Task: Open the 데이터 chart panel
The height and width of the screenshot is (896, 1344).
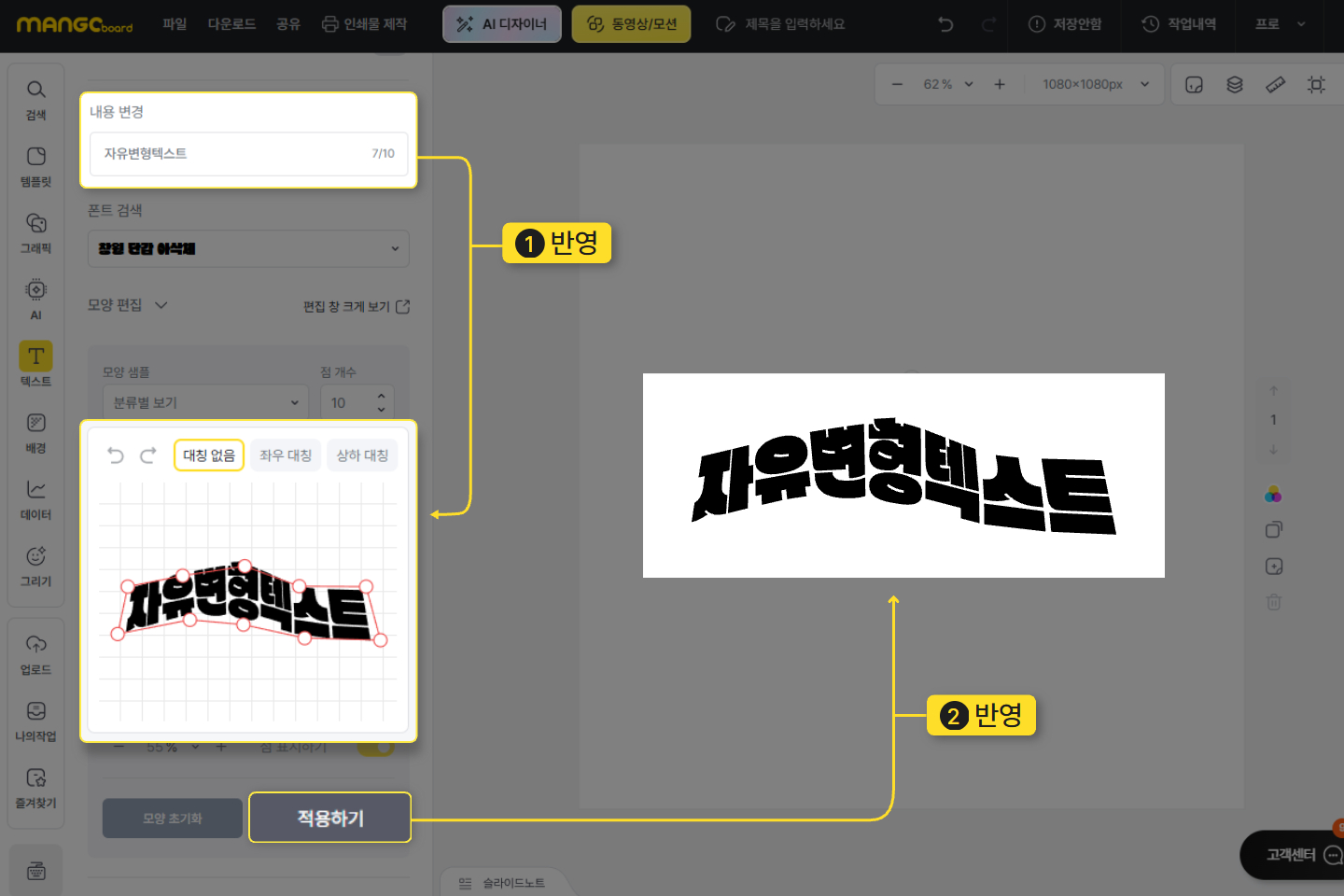Action: point(35,498)
